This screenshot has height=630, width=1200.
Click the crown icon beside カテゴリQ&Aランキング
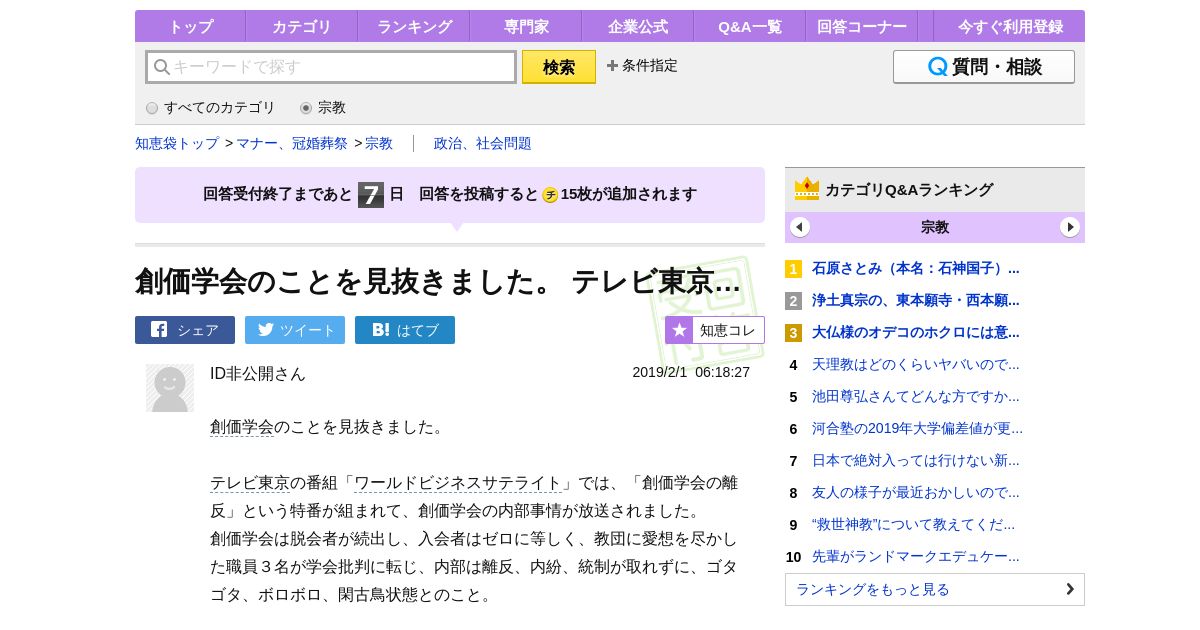[807, 189]
